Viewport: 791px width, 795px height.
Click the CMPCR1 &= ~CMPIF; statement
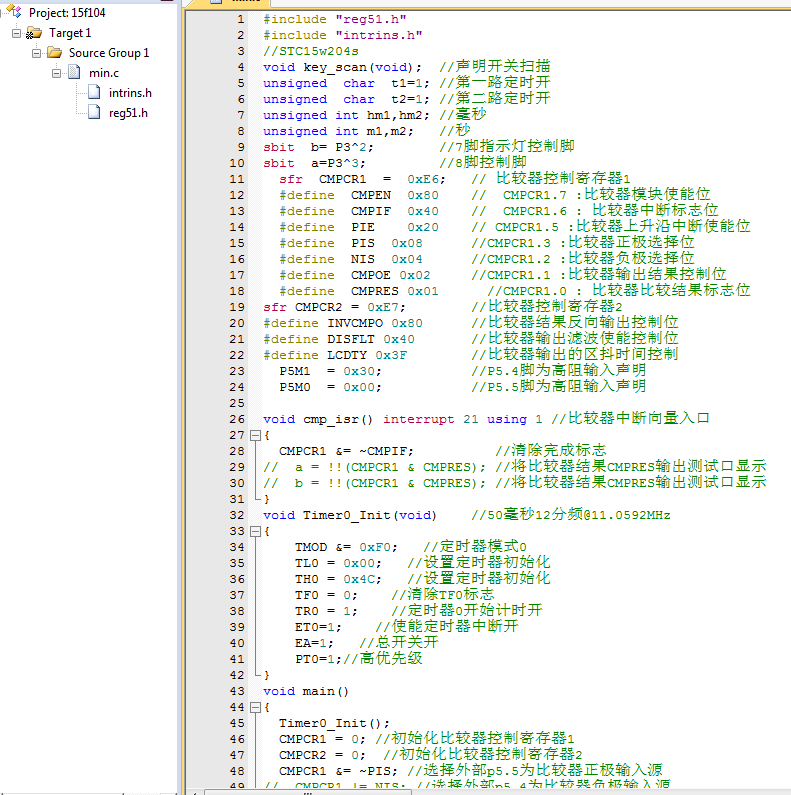point(346,451)
